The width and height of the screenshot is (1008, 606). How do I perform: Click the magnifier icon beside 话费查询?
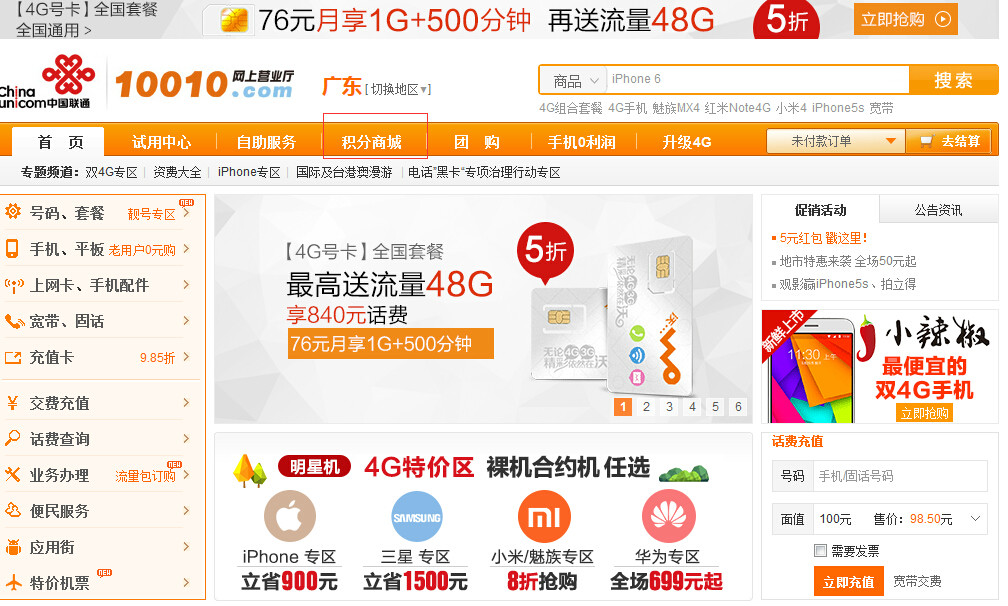[x=12, y=439]
